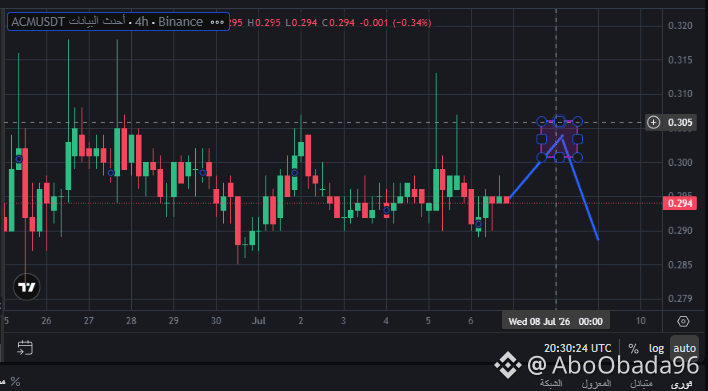
Task: Toggle log scale mode
Action: click(657, 349)
